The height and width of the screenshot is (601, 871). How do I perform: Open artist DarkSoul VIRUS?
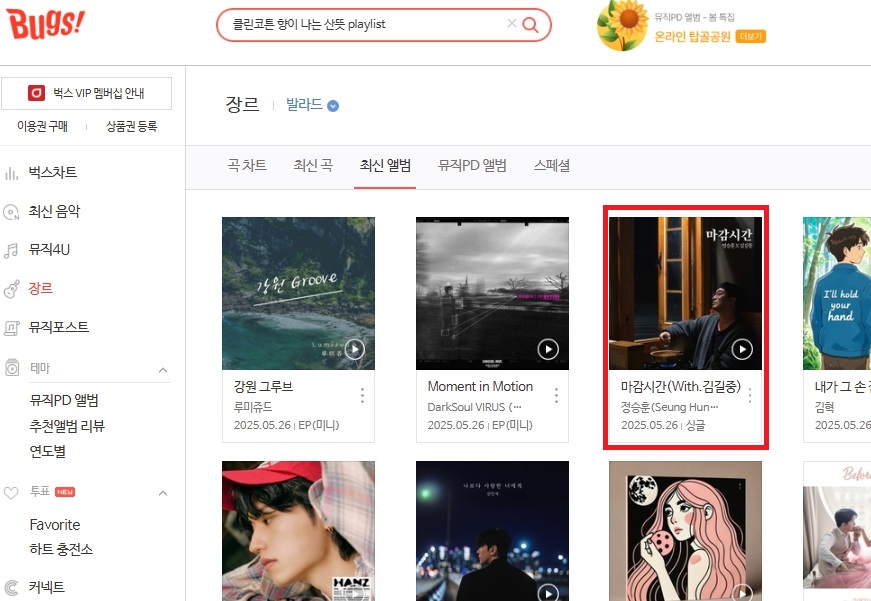(x=475, y=407)
